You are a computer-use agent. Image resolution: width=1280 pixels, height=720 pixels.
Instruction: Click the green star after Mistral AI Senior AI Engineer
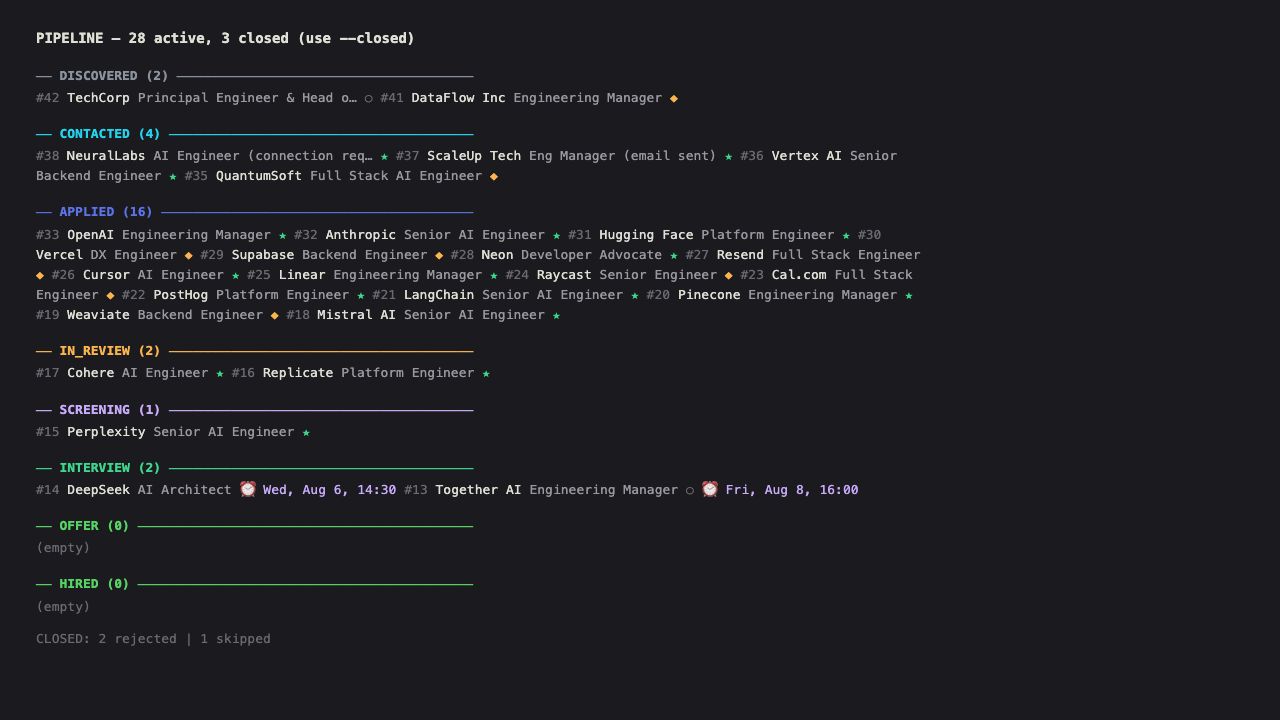(x=557, y=315)
